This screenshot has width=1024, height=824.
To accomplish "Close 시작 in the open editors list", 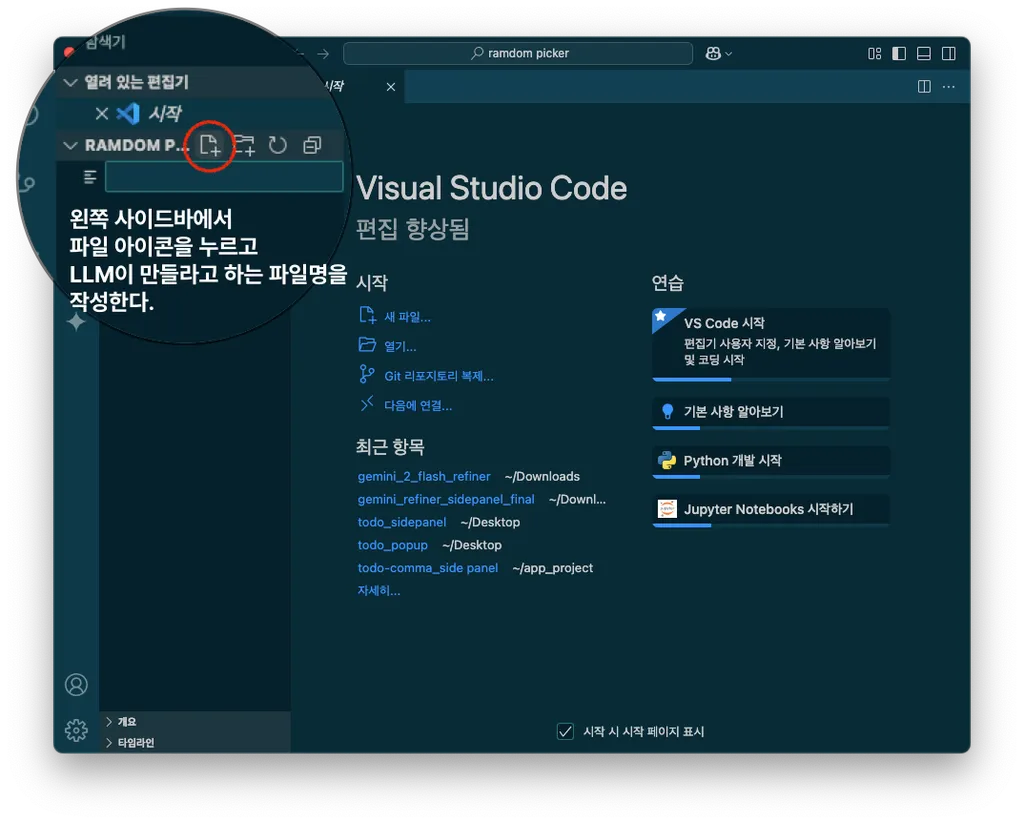I will (102, 114).
